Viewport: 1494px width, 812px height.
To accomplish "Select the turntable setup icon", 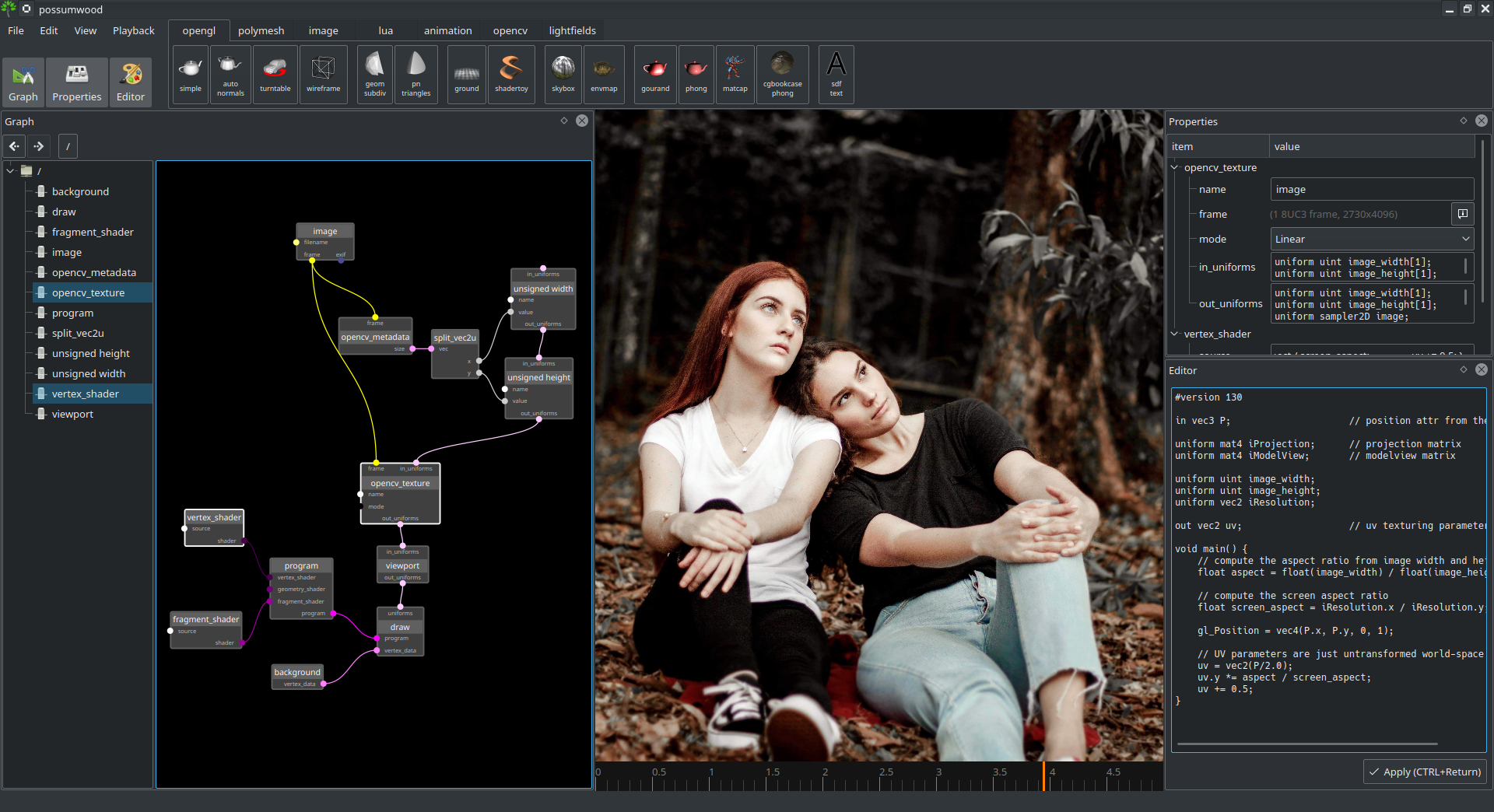I will pyautogui.click(x=275, y=75).
